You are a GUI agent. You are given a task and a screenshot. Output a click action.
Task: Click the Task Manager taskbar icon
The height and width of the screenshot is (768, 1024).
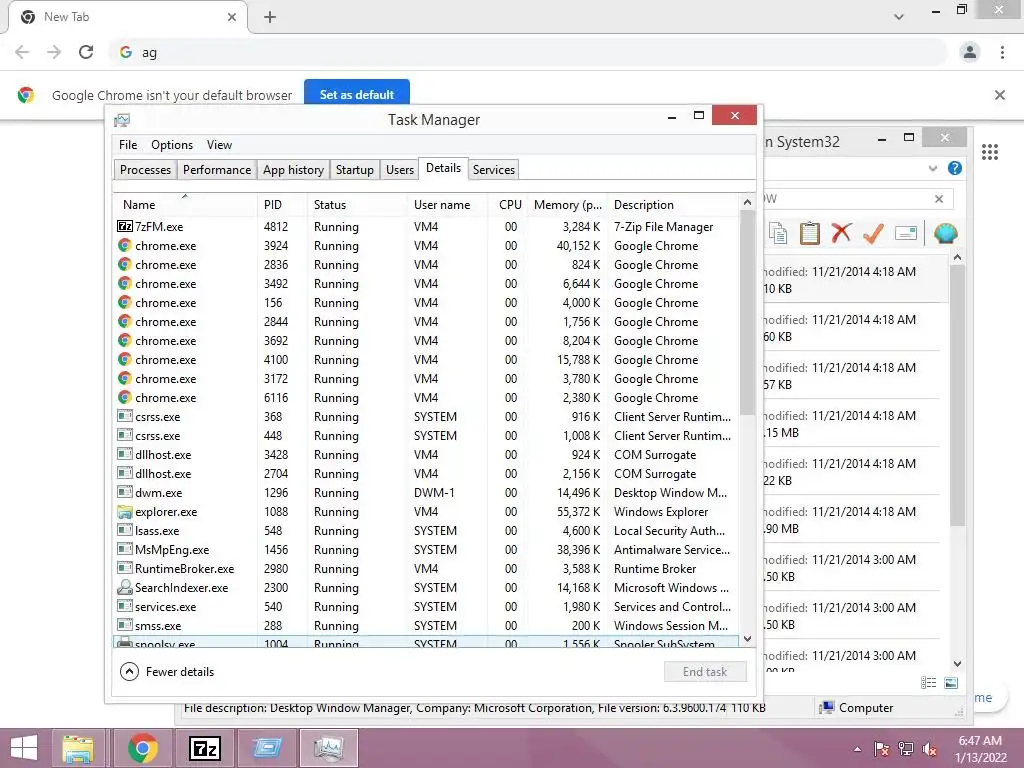tap(328, 748)
